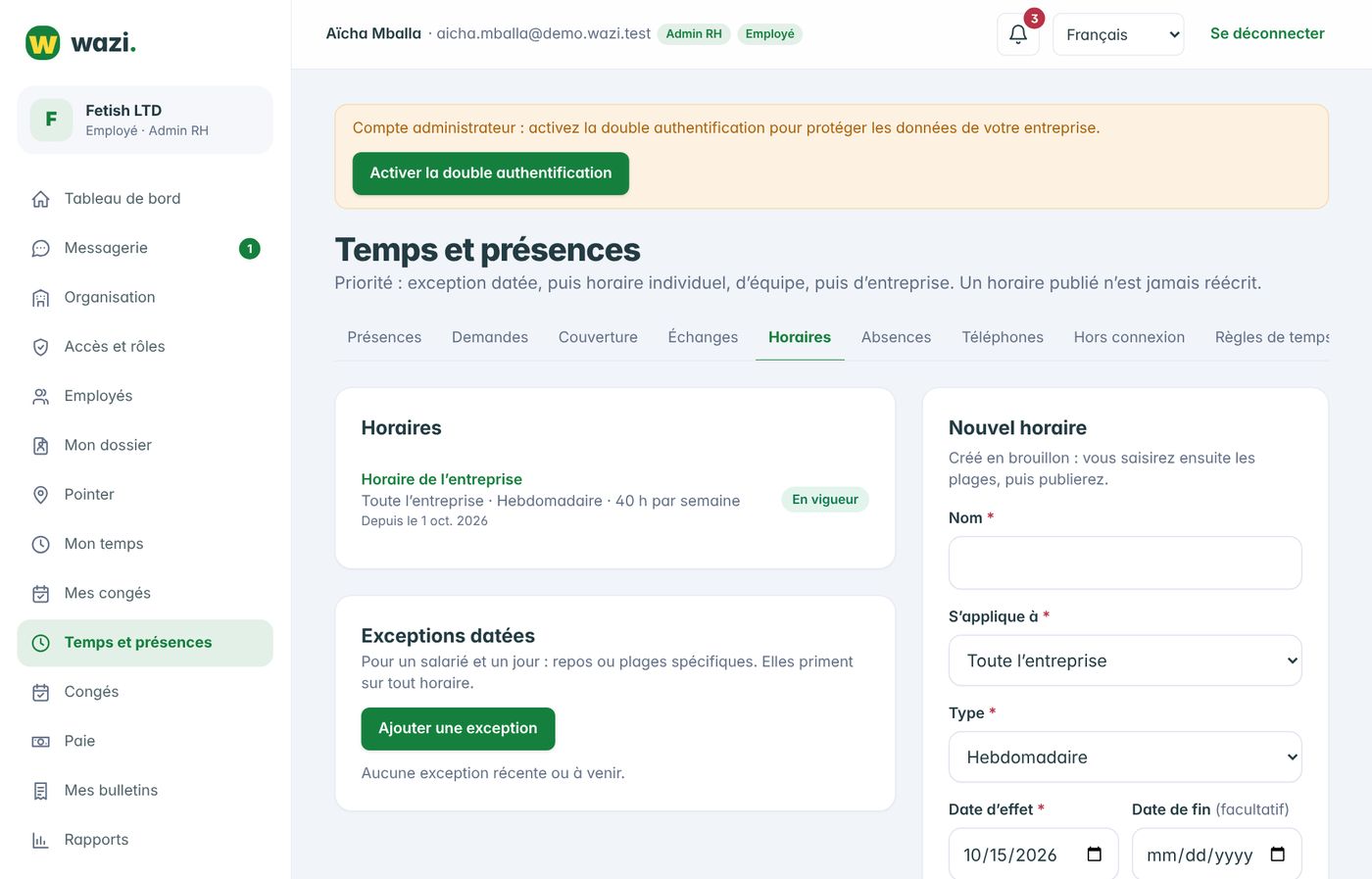
Task: Go to the Échanges tab
Action: (x=703, y=337)
